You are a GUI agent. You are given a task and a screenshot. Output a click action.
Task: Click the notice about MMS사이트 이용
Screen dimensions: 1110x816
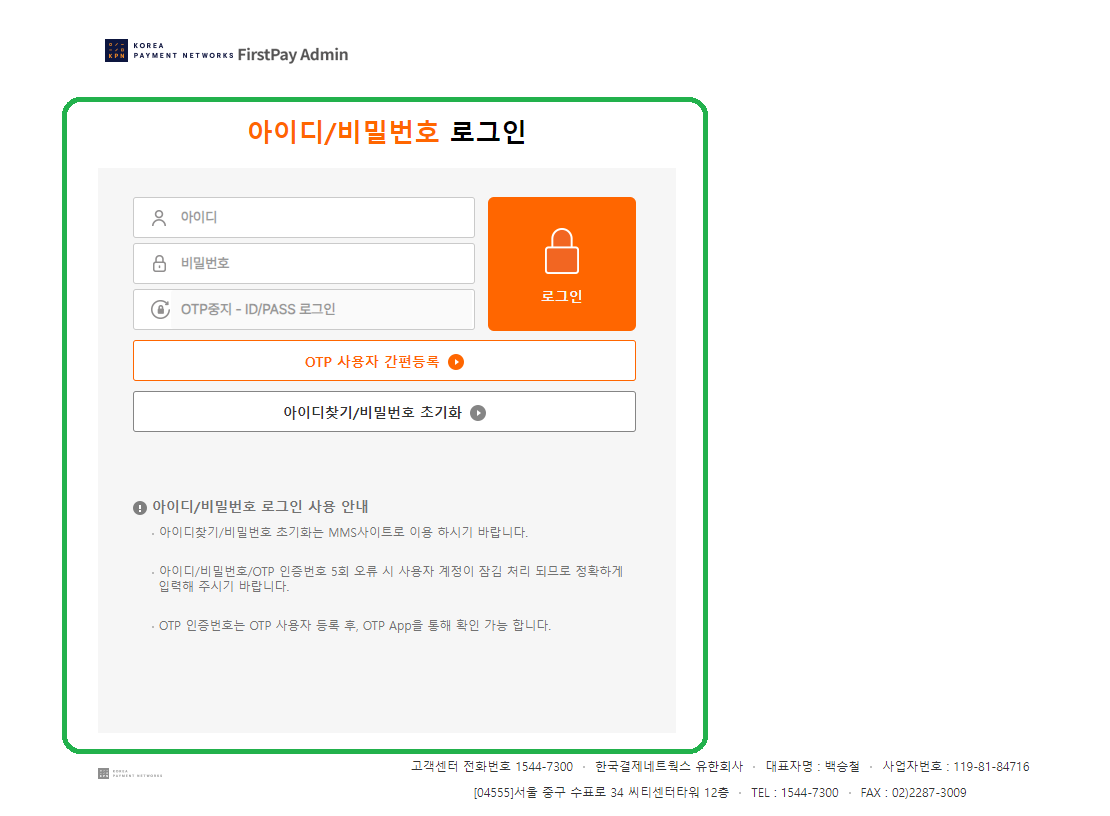pyautogui.click(x=343, y=532)
